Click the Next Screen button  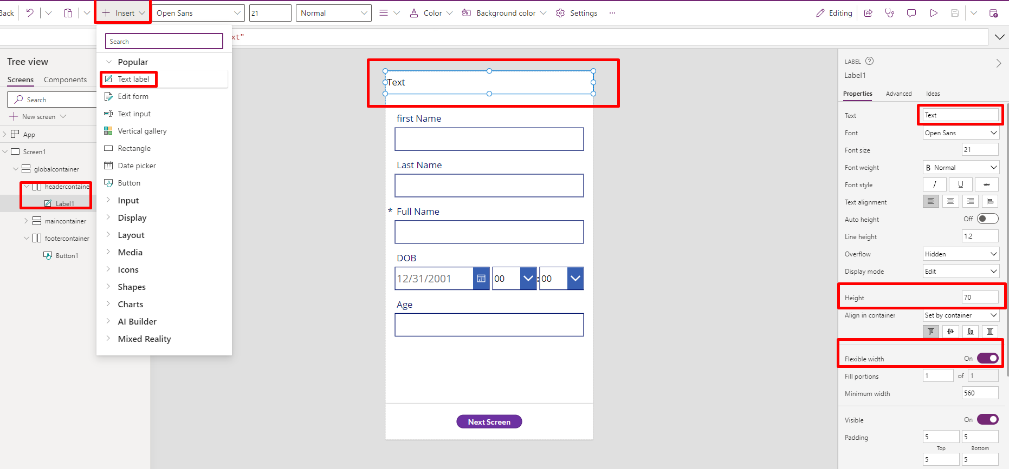coord(489,422)
